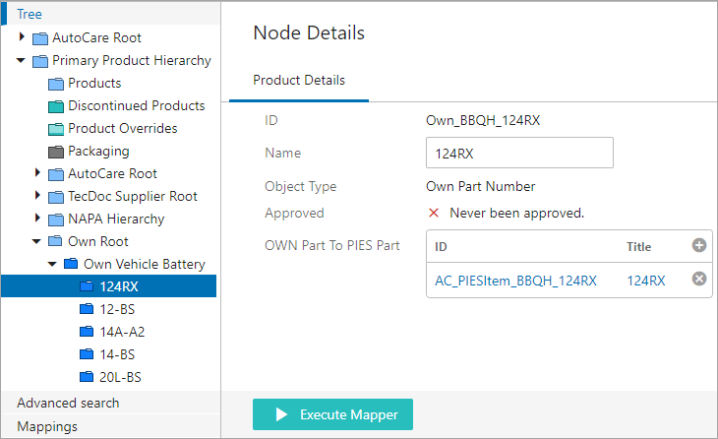The width and height of the screenshot is (718, 439).
Task: Open the 124RX title link in table
Action: [646, 281]
